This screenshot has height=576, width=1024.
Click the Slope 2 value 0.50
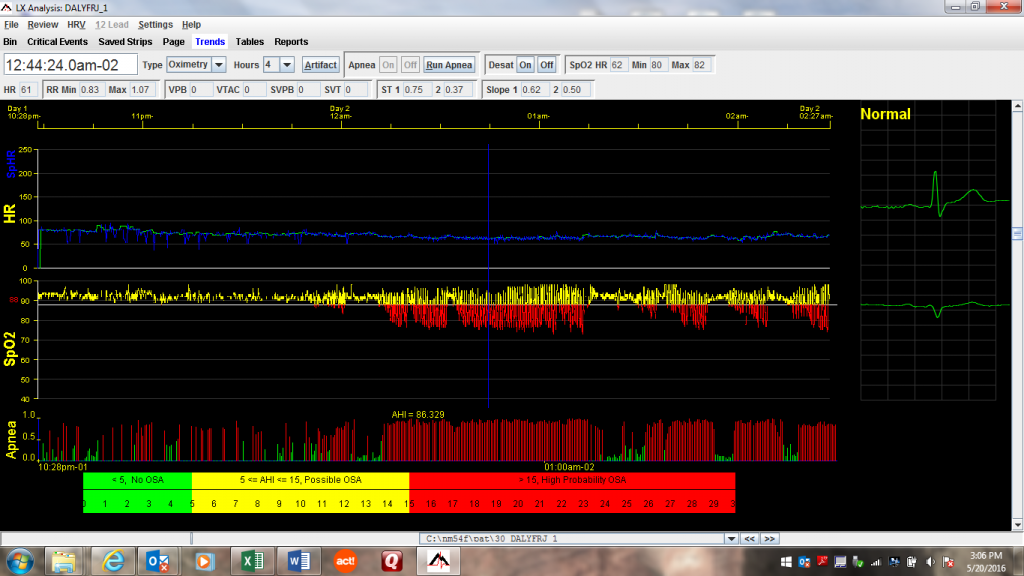coord(575,89)
